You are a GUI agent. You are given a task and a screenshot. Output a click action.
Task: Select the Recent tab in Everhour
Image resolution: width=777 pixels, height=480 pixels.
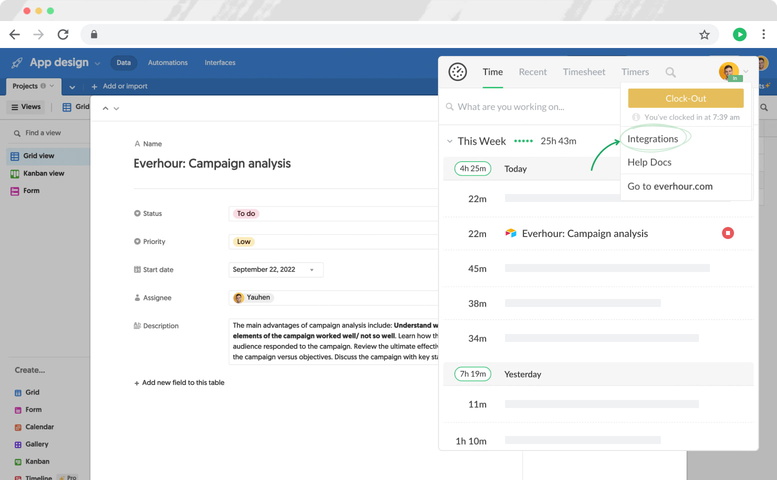pos(533,72)
